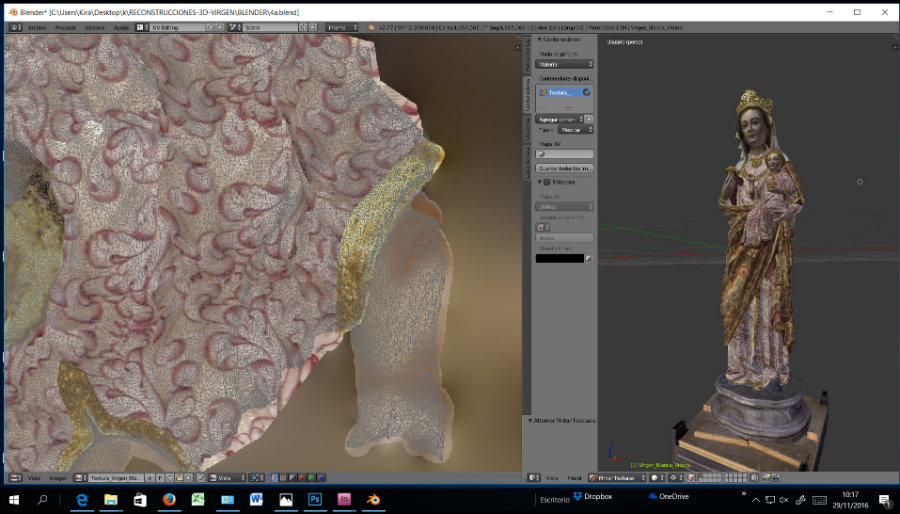
Task: Open the Ayuda menu
Action: 121,28
